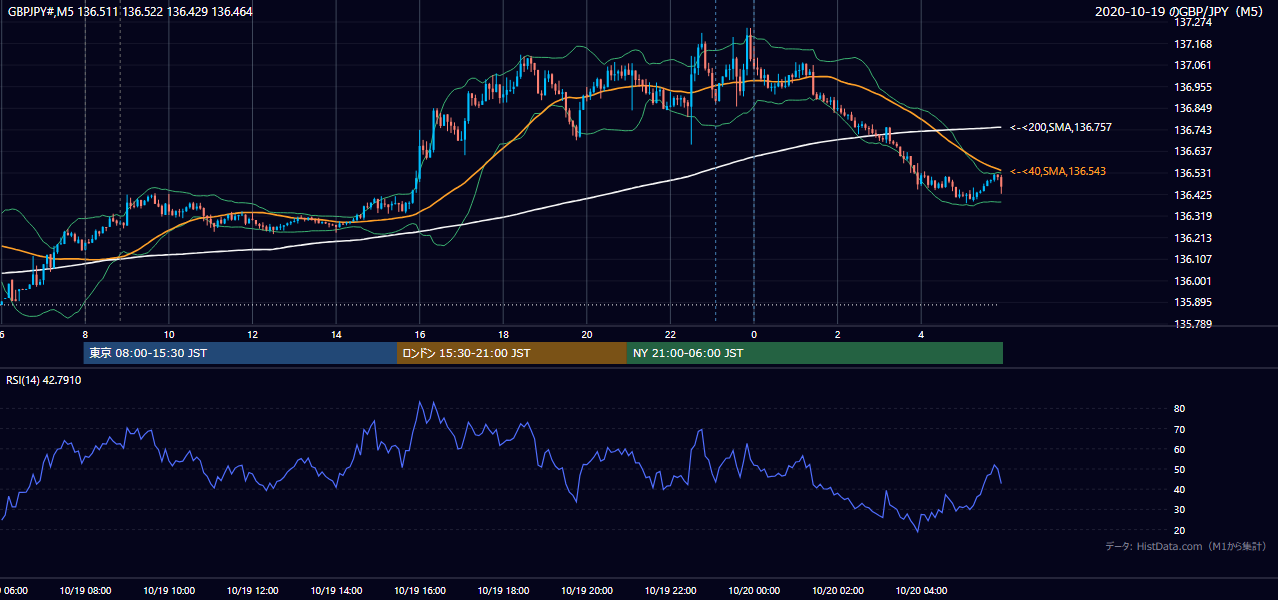This screenshot has width=1278, height=600.
Task: Click the date label 10/20 02:00
Action: (837, 591)
